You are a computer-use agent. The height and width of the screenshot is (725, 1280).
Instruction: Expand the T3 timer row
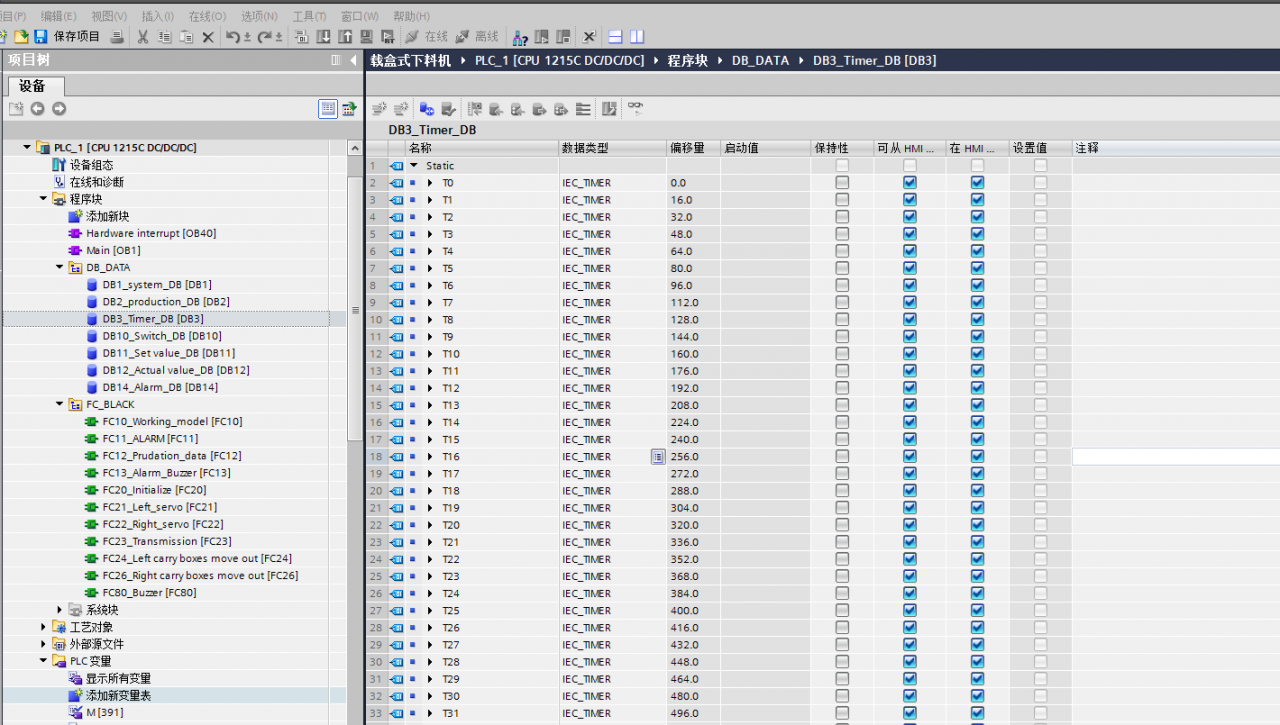tap(430, 234)
